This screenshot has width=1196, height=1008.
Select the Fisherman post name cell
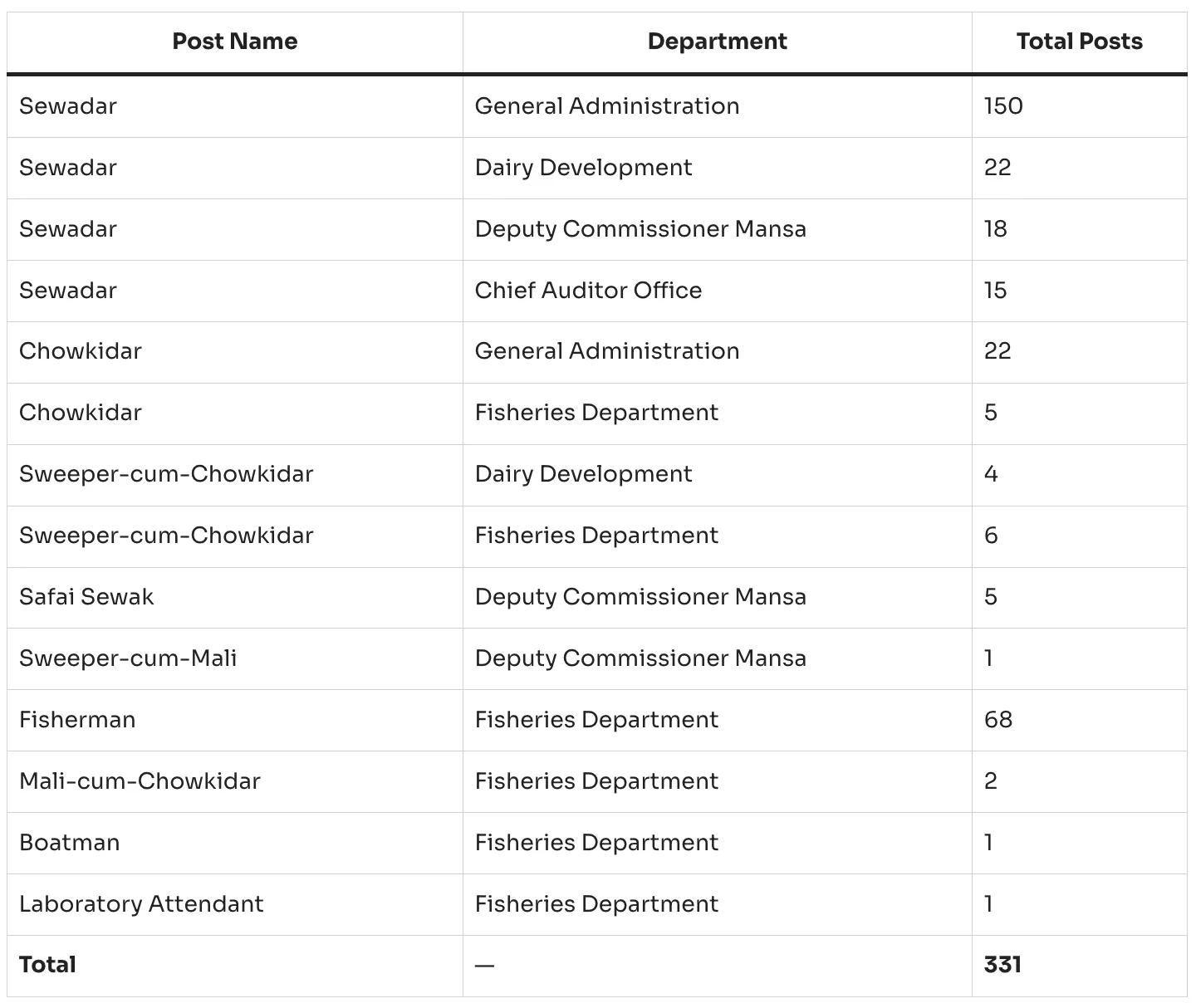tap(77, 720)
